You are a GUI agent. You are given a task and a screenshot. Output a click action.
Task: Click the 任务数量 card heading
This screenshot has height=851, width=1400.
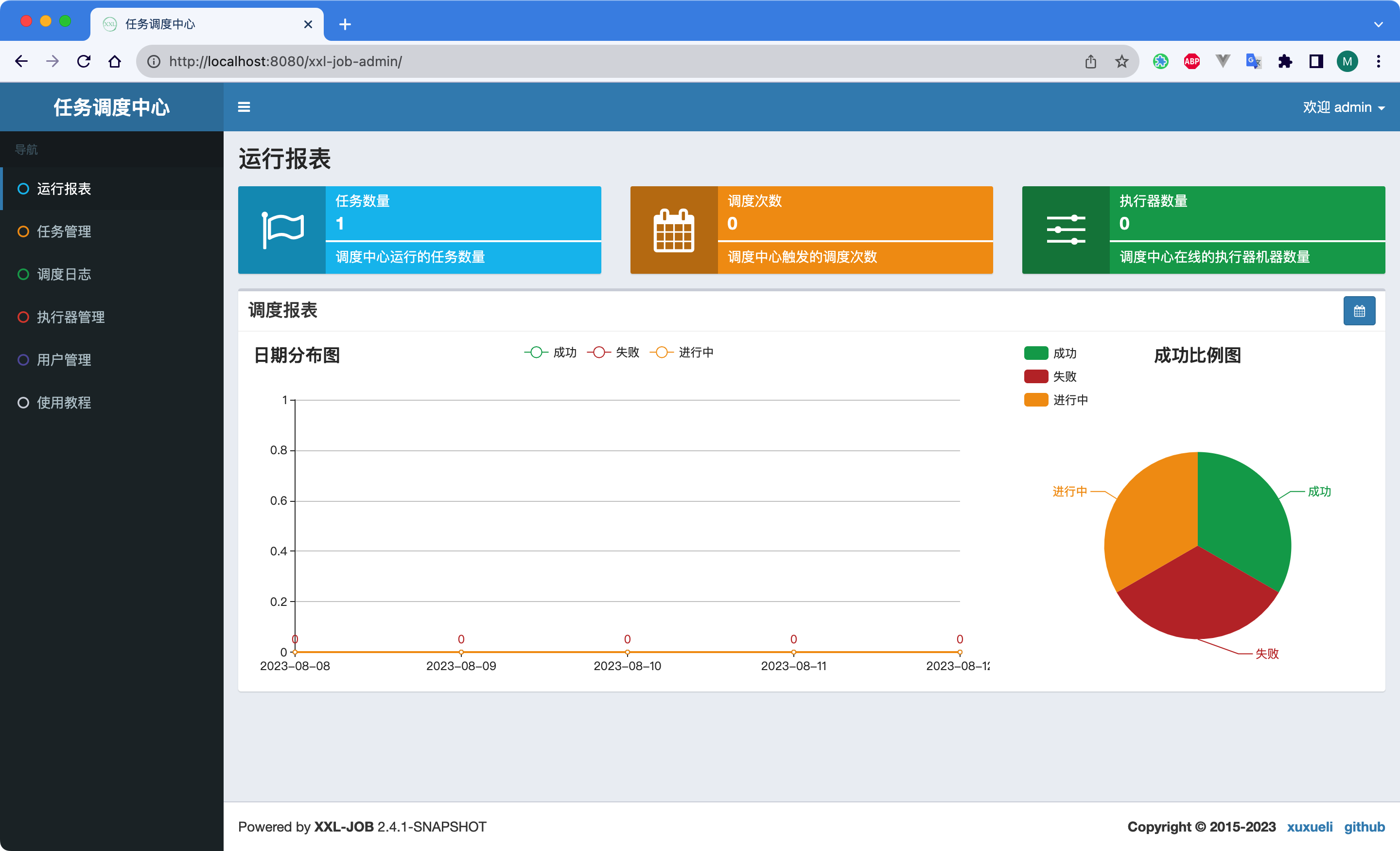coord(363,201)
